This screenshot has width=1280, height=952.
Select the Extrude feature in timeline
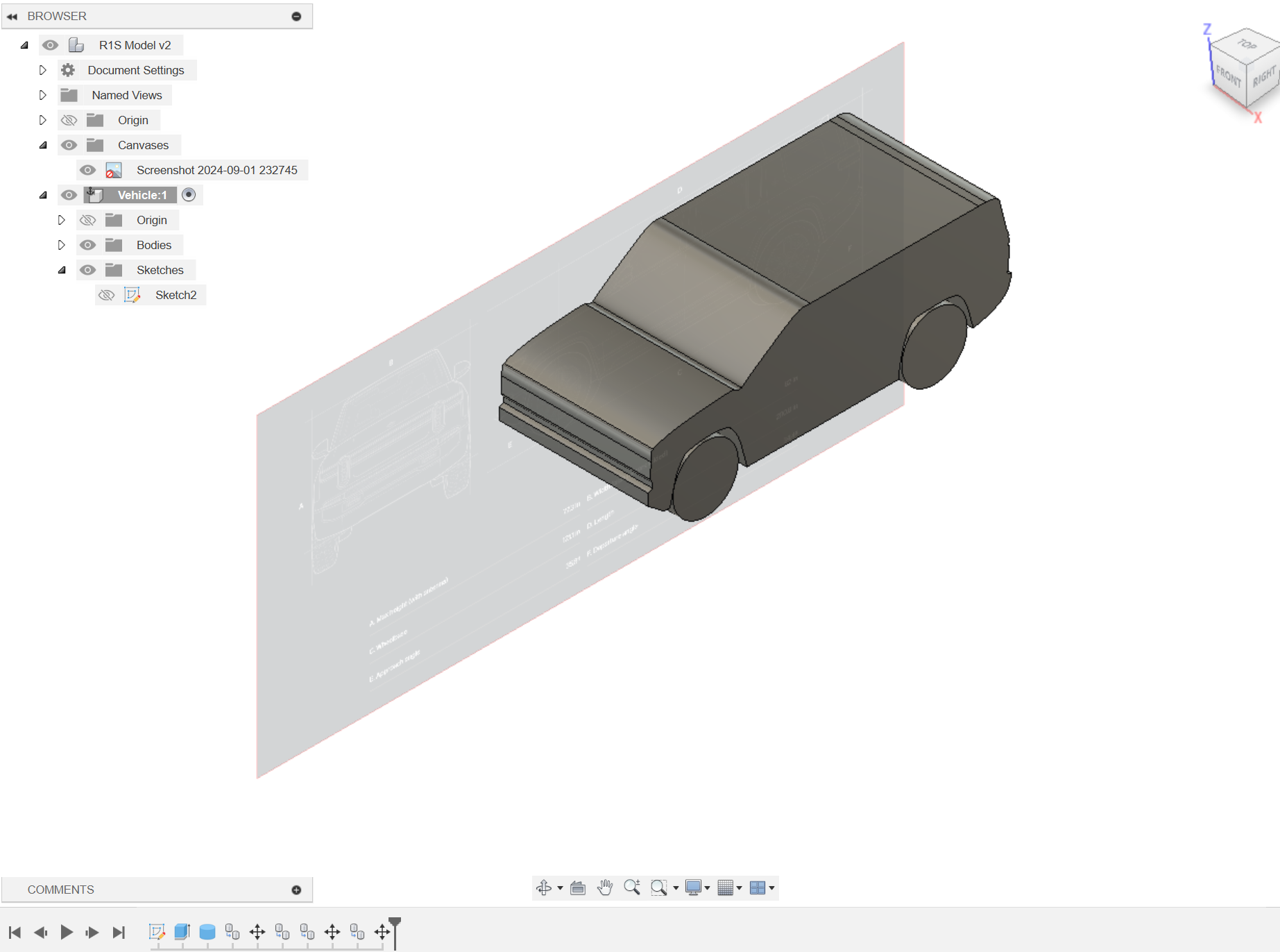pyautogui.click(x=182, y=932)
